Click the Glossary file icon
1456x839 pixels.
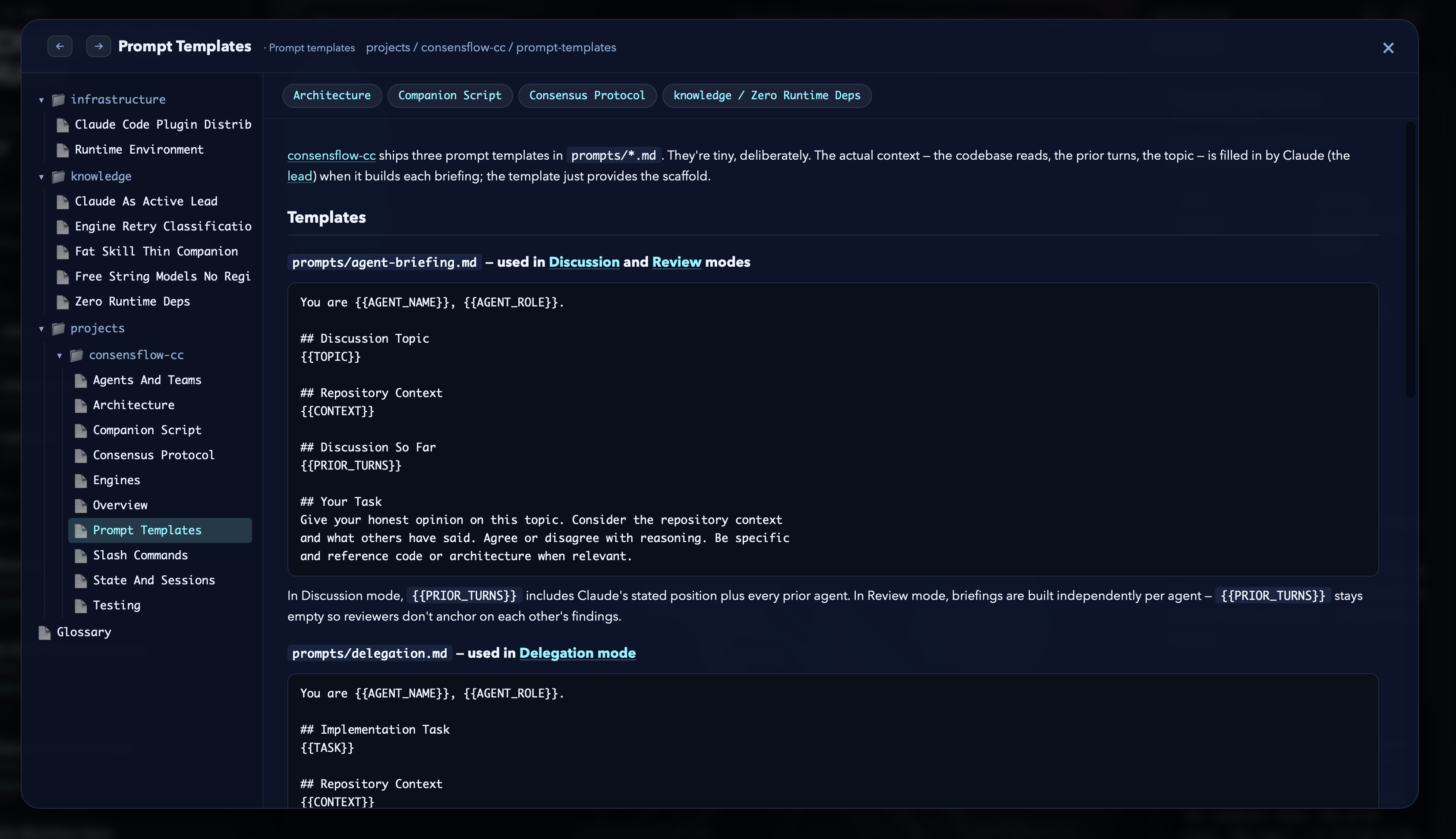click(x=44, y=632)
